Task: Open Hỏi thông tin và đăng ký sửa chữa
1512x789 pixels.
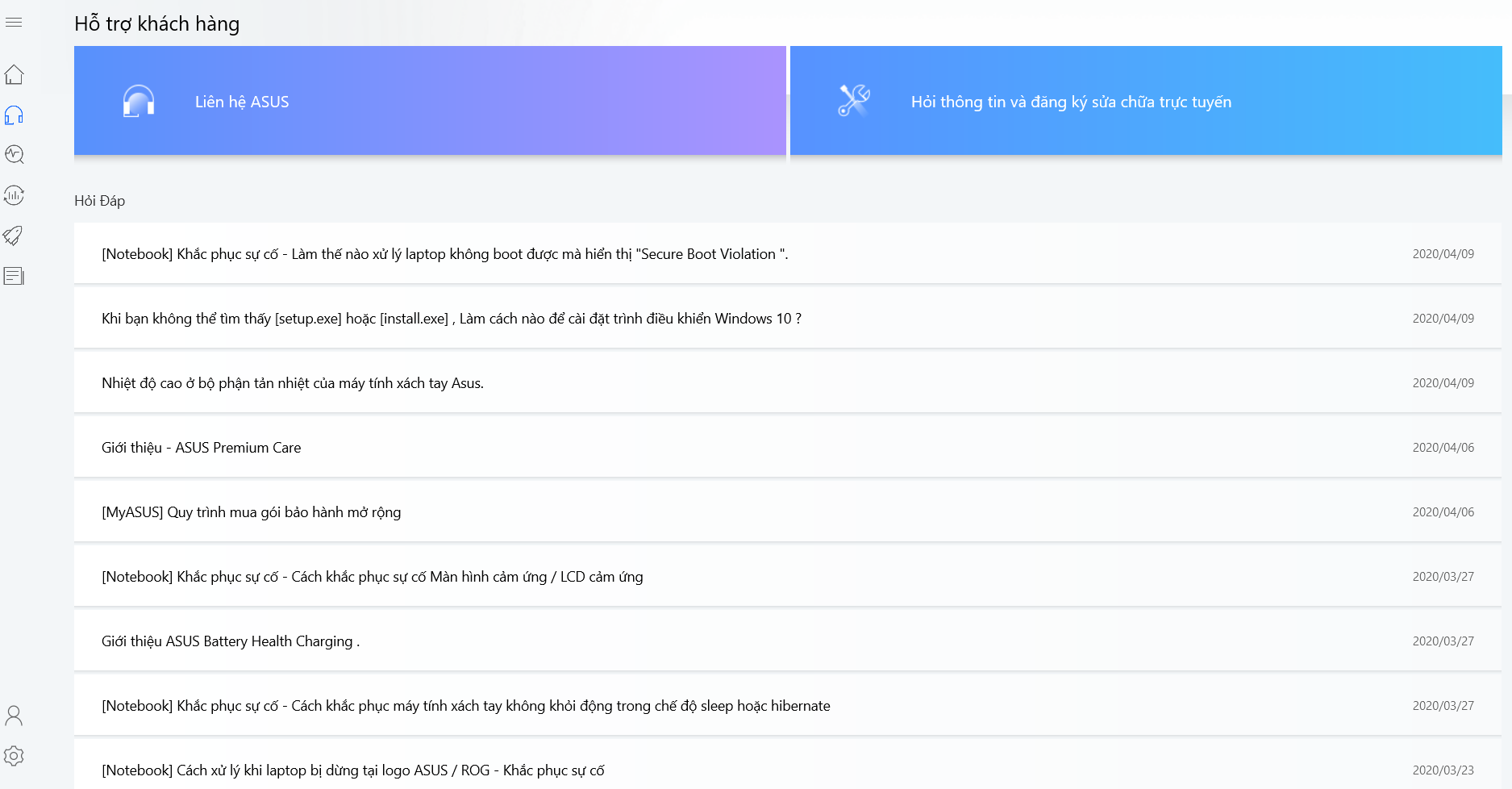Action: pyautogui.click(x=1146, y=100)
